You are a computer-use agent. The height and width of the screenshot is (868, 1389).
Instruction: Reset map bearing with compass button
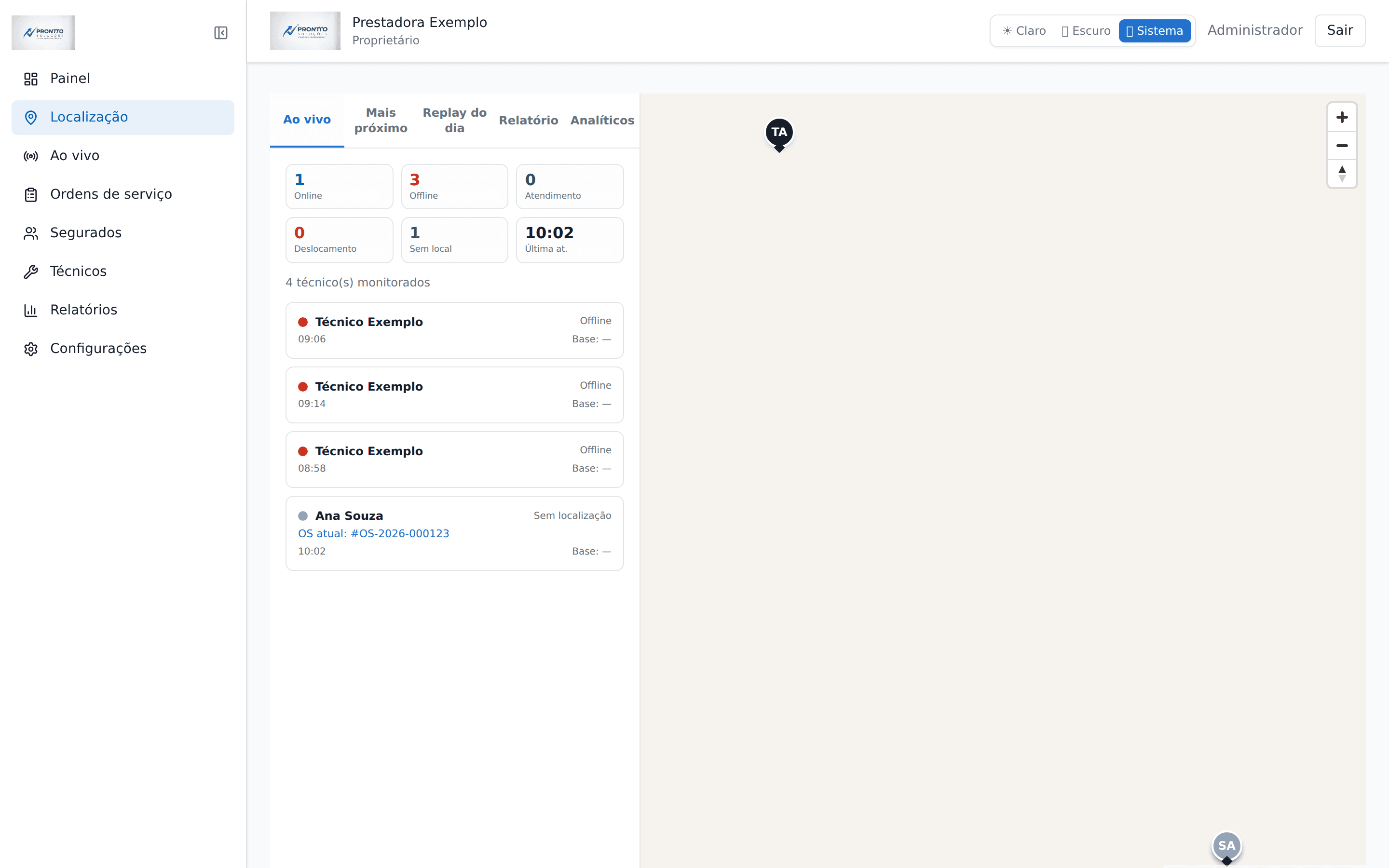click(x=1342, y=174)
